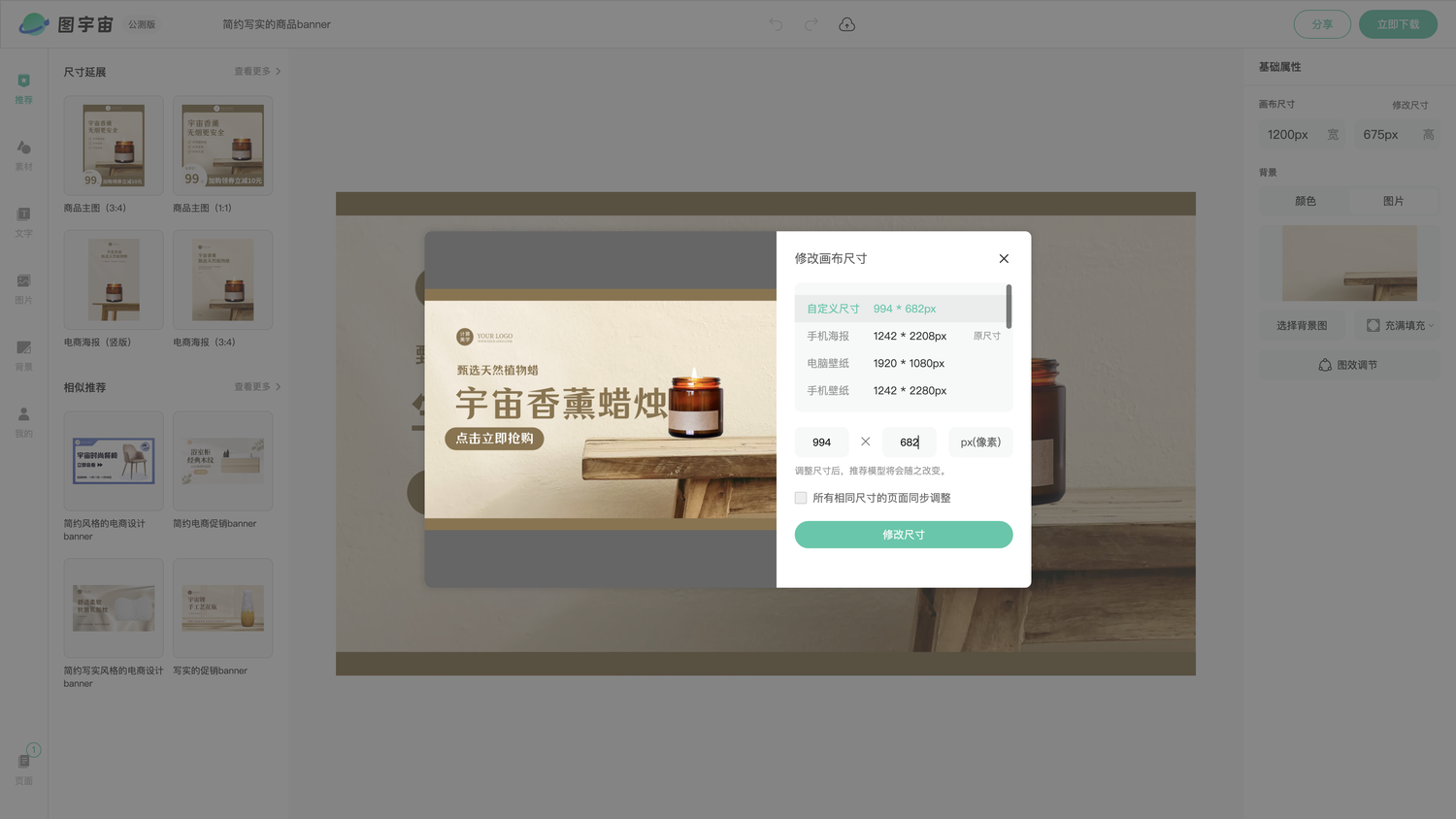Open the 素材 sidebar panel
This screenshot has width=1456, height=819.
(23, 154)
